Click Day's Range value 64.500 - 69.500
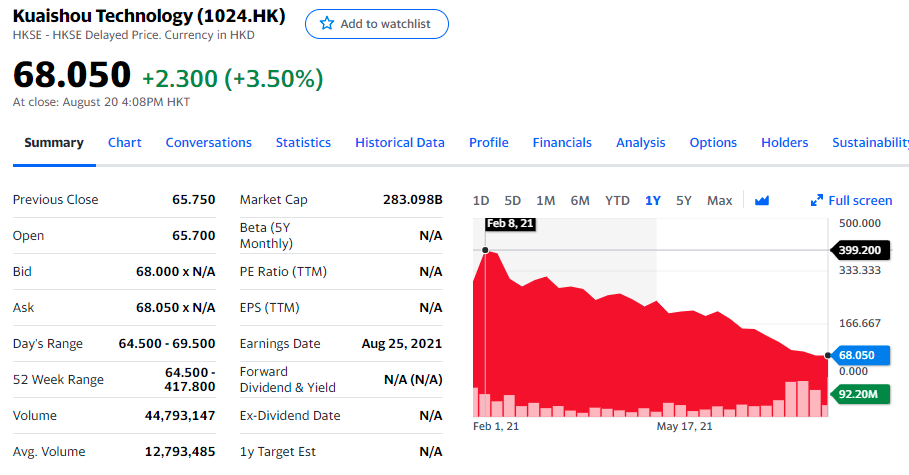This screenshot has width=909, height=475. [167, 343]
